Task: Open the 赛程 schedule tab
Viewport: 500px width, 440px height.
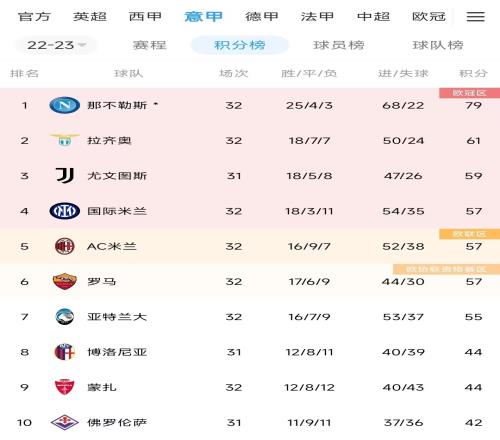Action: [149, 45]
